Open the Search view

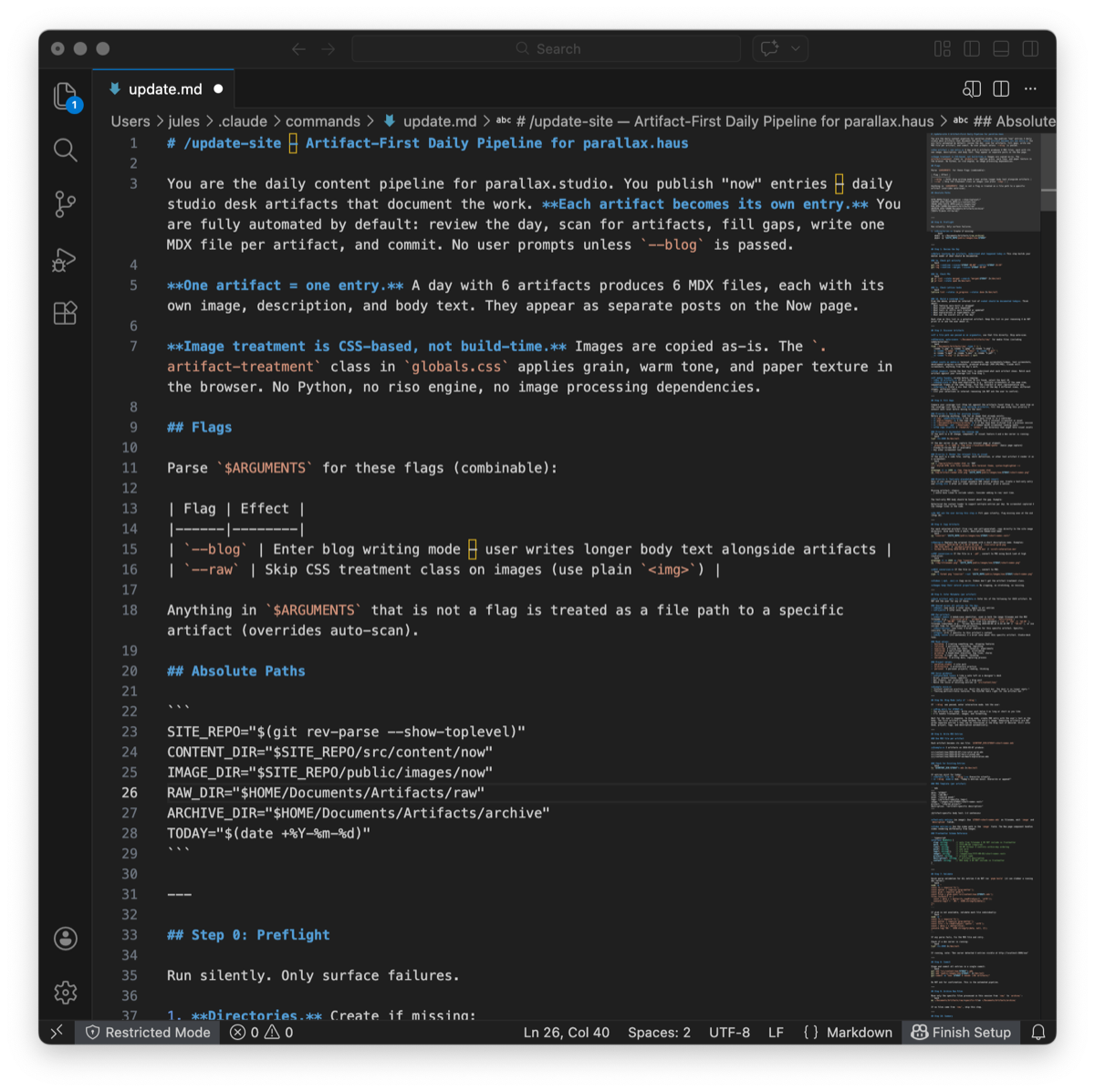(x=65, y=150)
